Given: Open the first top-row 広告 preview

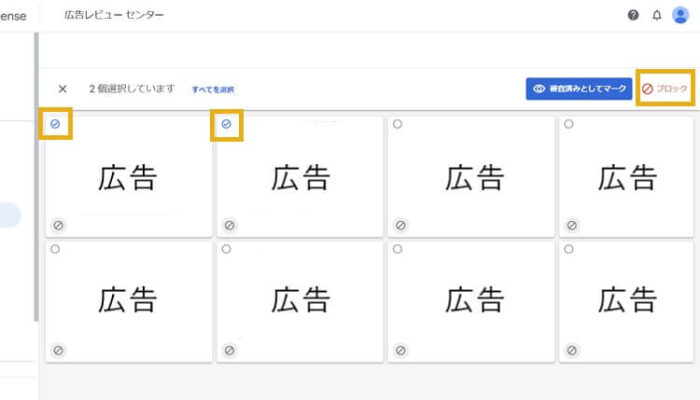Looking at the screenshot, I should click(x=129, y=177).
